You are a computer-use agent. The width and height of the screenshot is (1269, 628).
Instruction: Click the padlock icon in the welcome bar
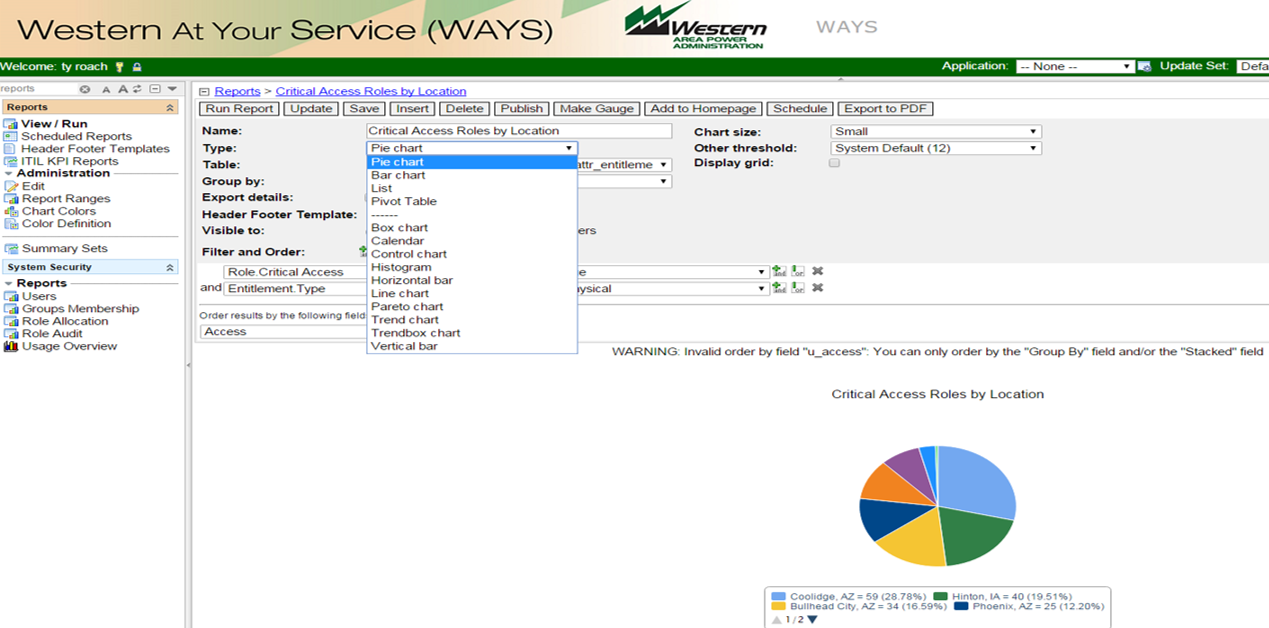(x=137, y=67)
